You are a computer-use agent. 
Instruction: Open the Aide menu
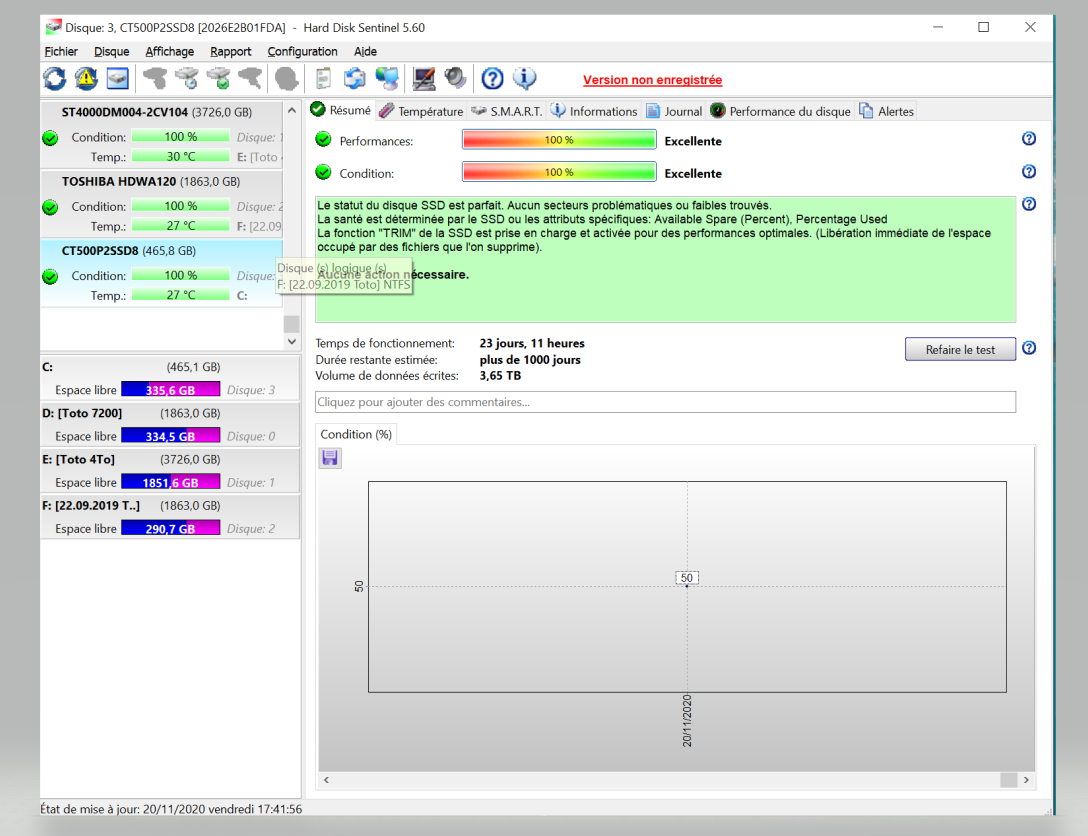pyautogui.click(x=365, y=51)
